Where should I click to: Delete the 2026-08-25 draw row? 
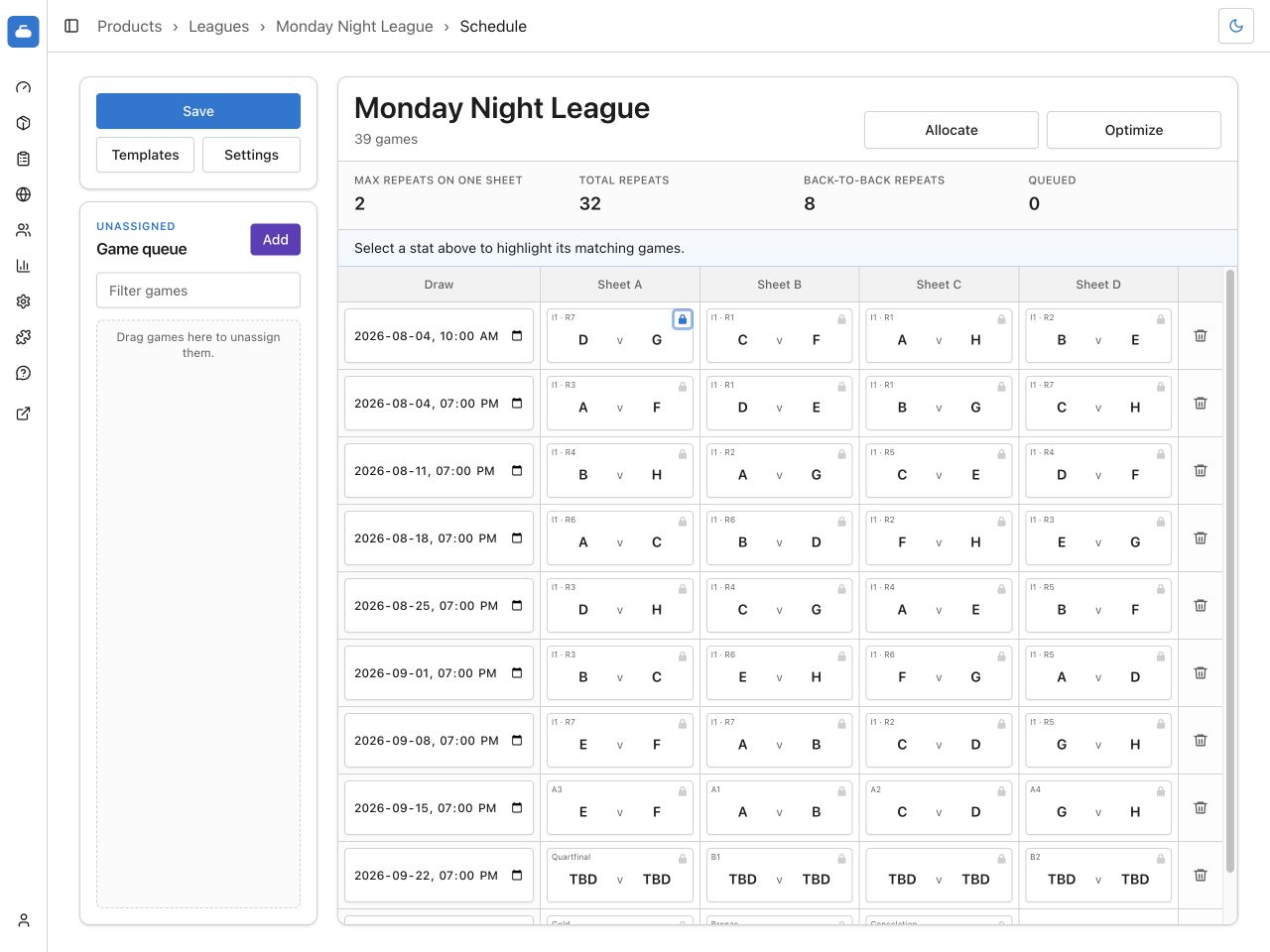click(x=1201, y=606)
